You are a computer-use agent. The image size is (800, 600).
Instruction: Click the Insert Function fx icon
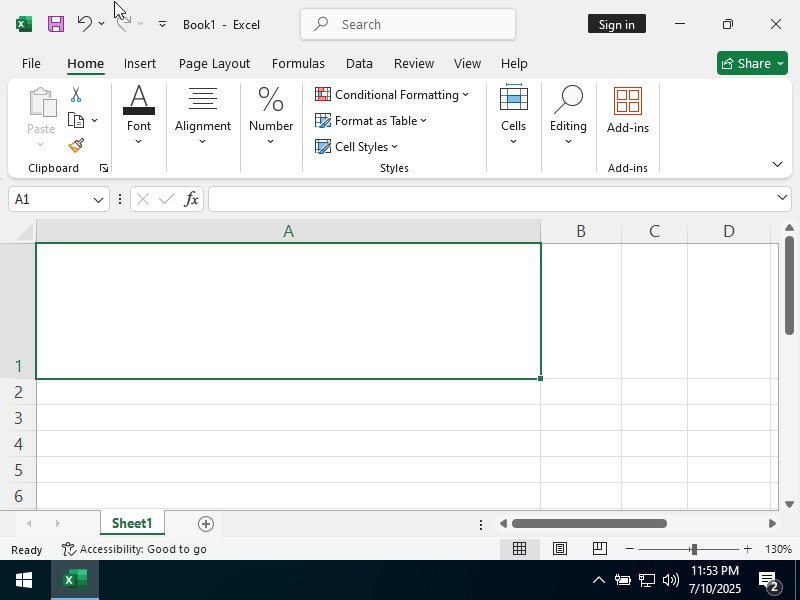click(x=191, y=199)
